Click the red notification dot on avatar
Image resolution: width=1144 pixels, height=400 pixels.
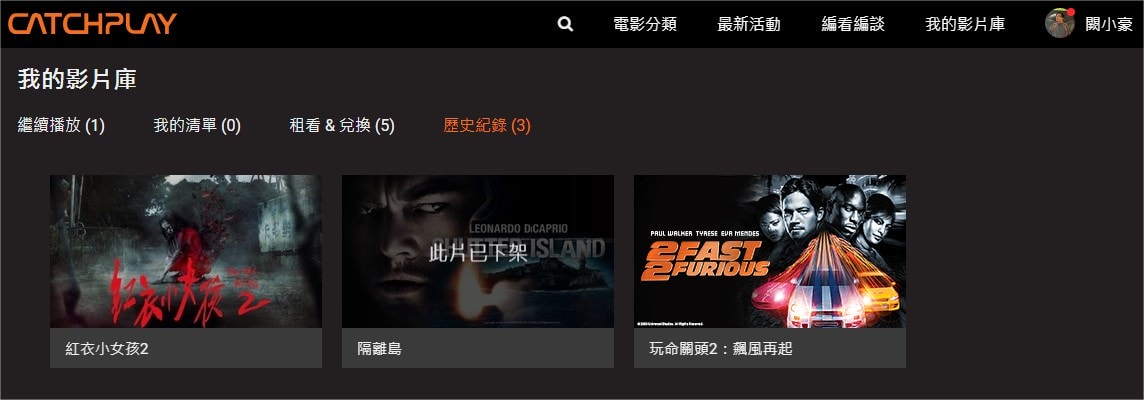tap(1071, 12)
